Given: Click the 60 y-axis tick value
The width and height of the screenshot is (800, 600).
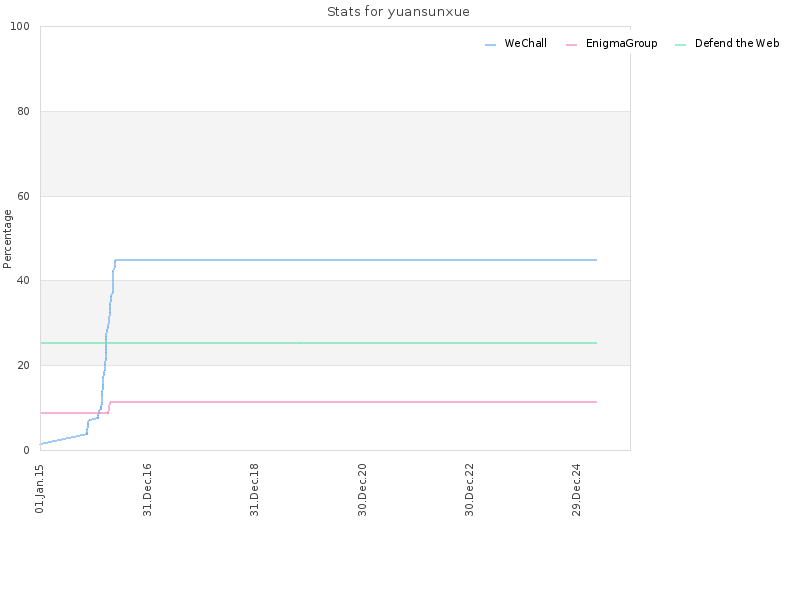Looking at the screenshot, I should pos(23,196).
